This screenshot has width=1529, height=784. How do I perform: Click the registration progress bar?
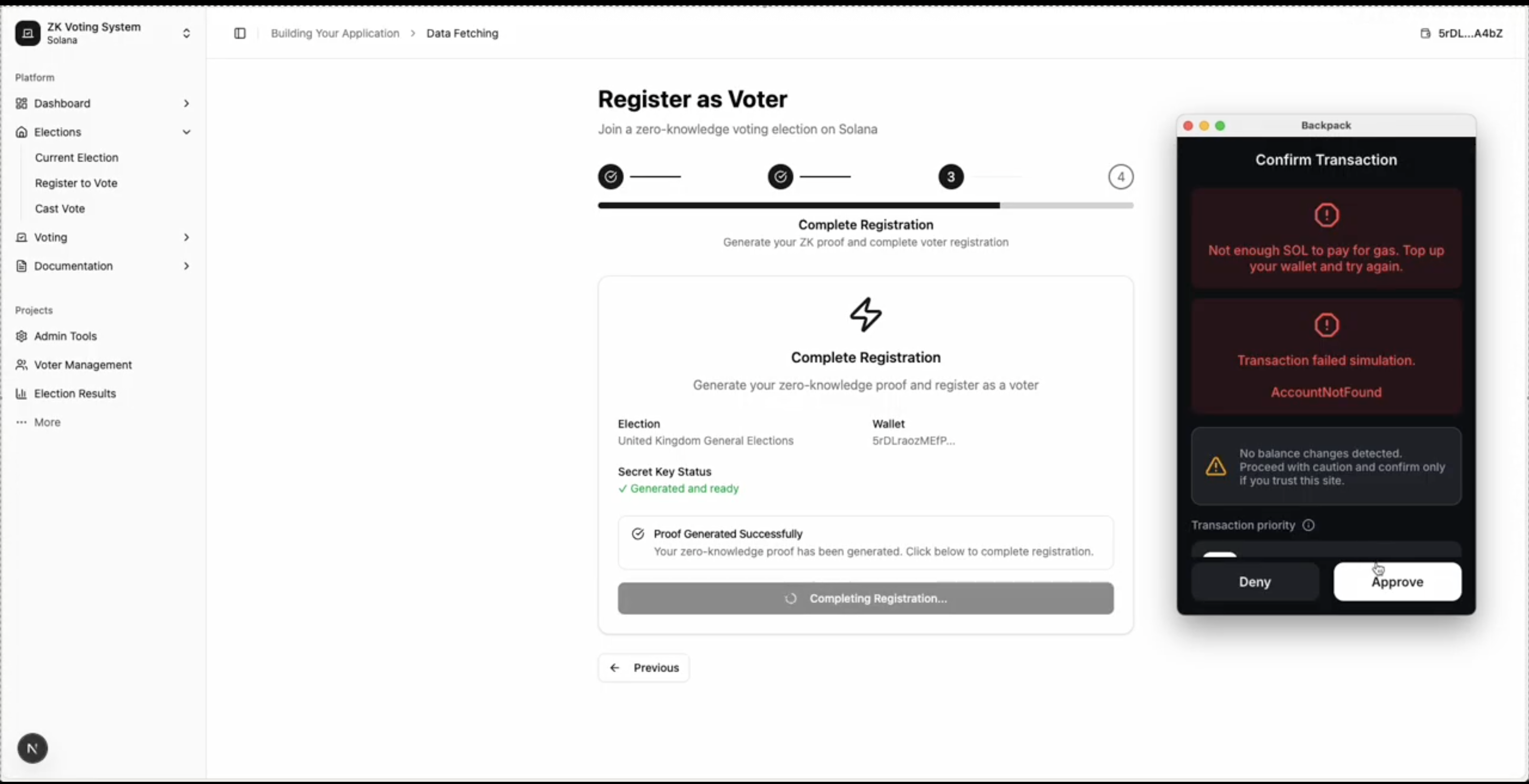click(866, 206)
